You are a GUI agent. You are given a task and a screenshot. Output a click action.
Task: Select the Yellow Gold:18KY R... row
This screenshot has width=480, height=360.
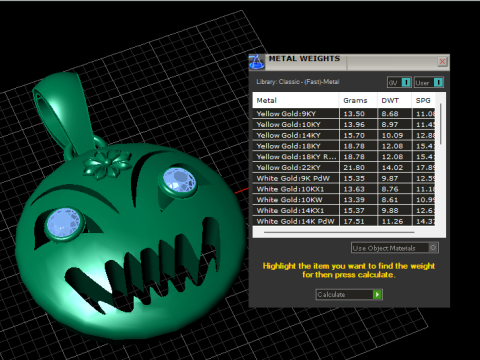[344, 157]
